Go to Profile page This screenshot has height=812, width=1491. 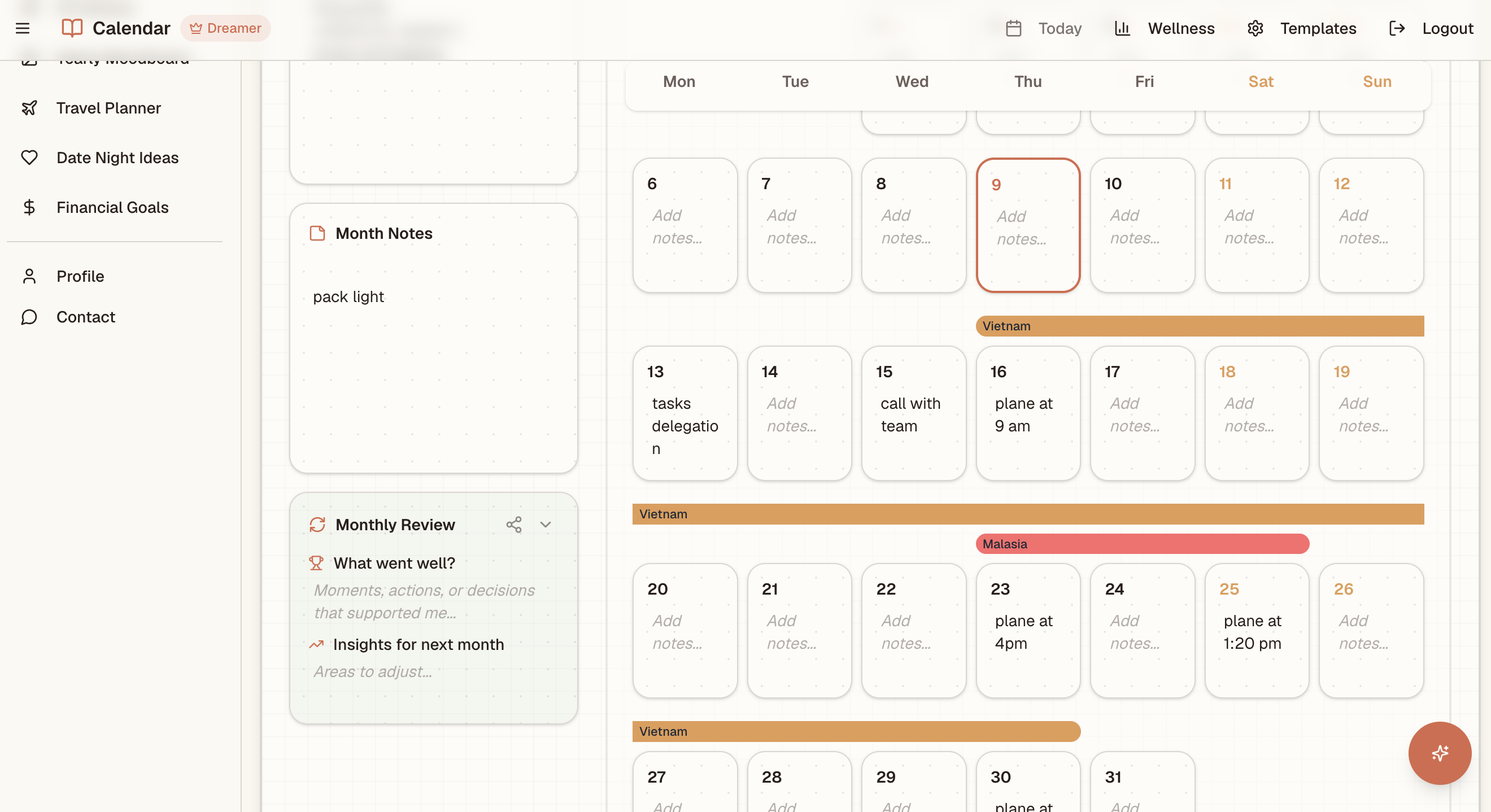point(80,276)
